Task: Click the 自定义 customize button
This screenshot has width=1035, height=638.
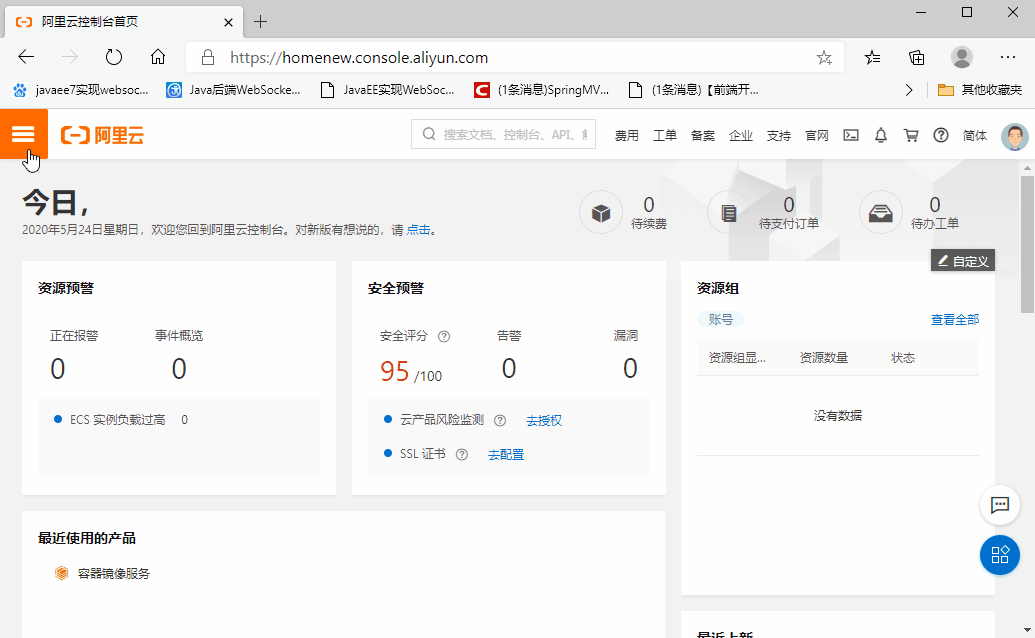Action: click(x=962, y=261)
